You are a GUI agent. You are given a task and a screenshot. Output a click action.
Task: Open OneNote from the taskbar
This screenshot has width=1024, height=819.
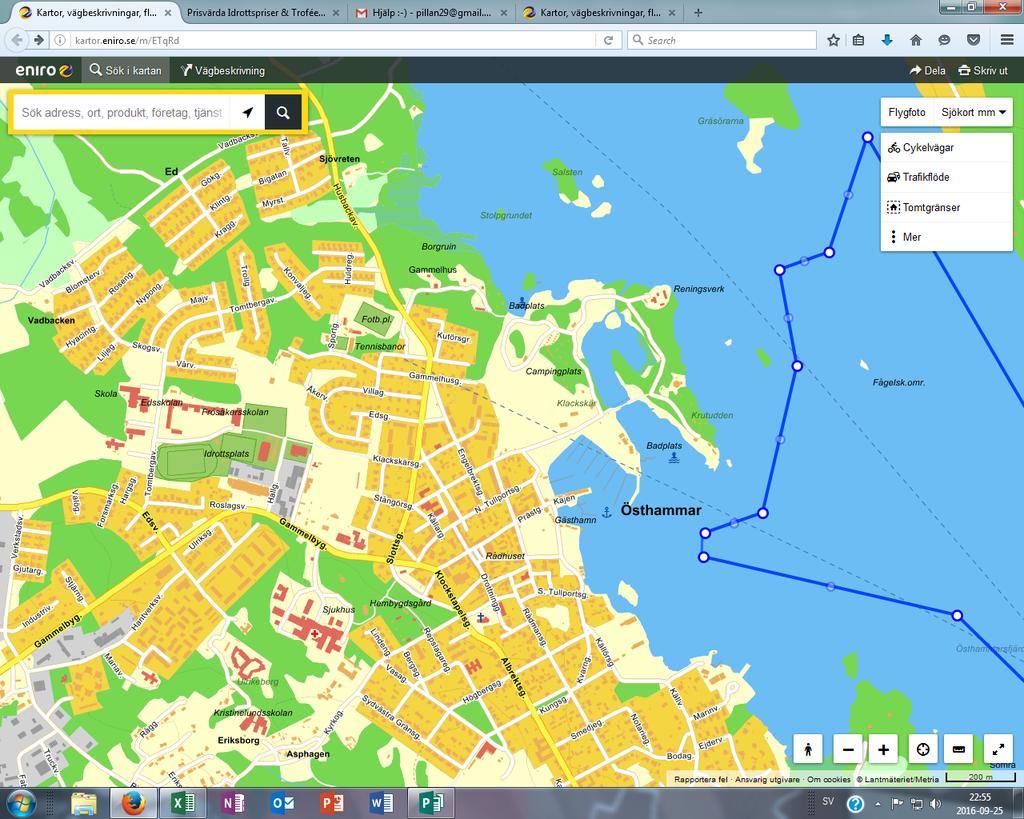pos(232,803)
